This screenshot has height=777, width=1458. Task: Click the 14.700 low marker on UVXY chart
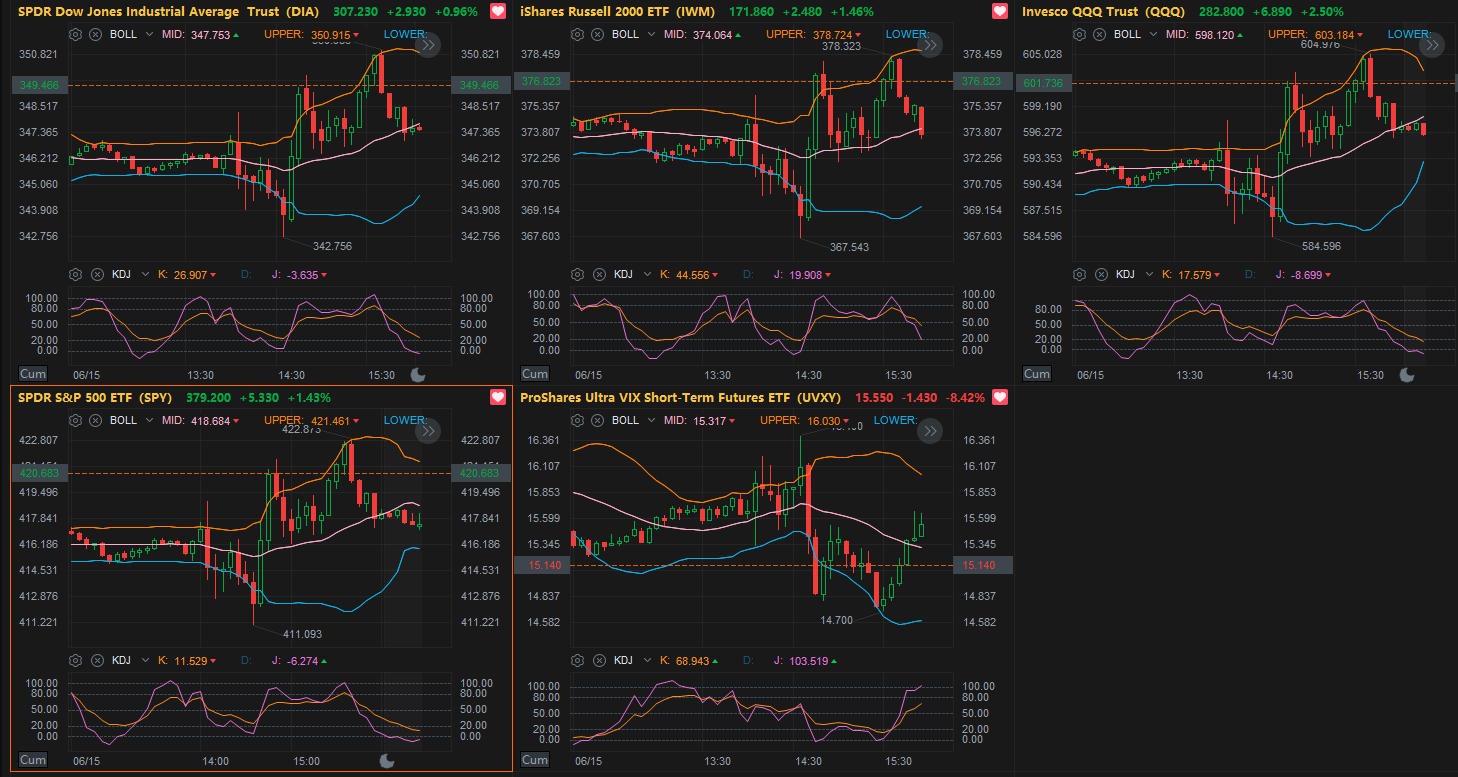(x=836, y=620)
